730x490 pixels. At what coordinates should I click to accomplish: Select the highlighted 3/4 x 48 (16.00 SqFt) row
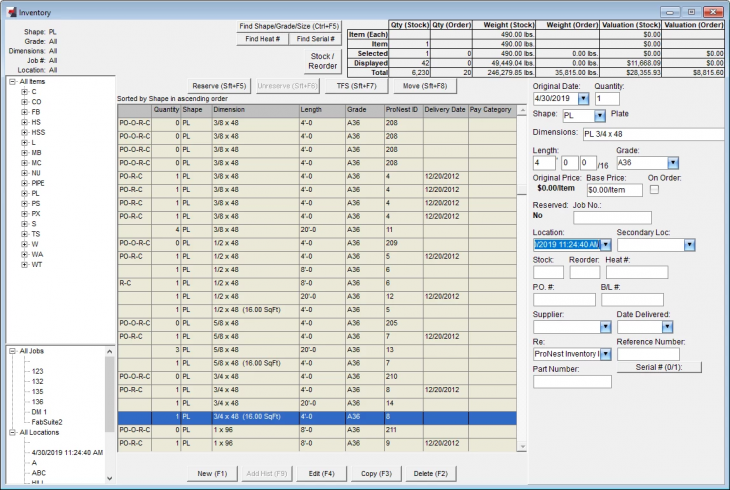coord(317,417)
